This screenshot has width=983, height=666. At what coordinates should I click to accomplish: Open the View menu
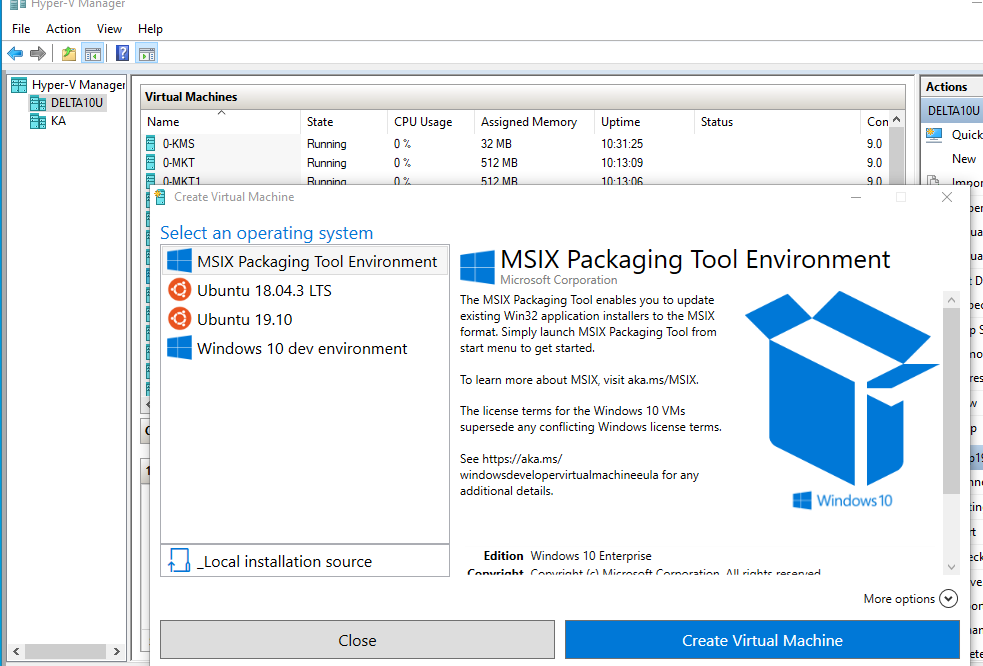(109, 29)
